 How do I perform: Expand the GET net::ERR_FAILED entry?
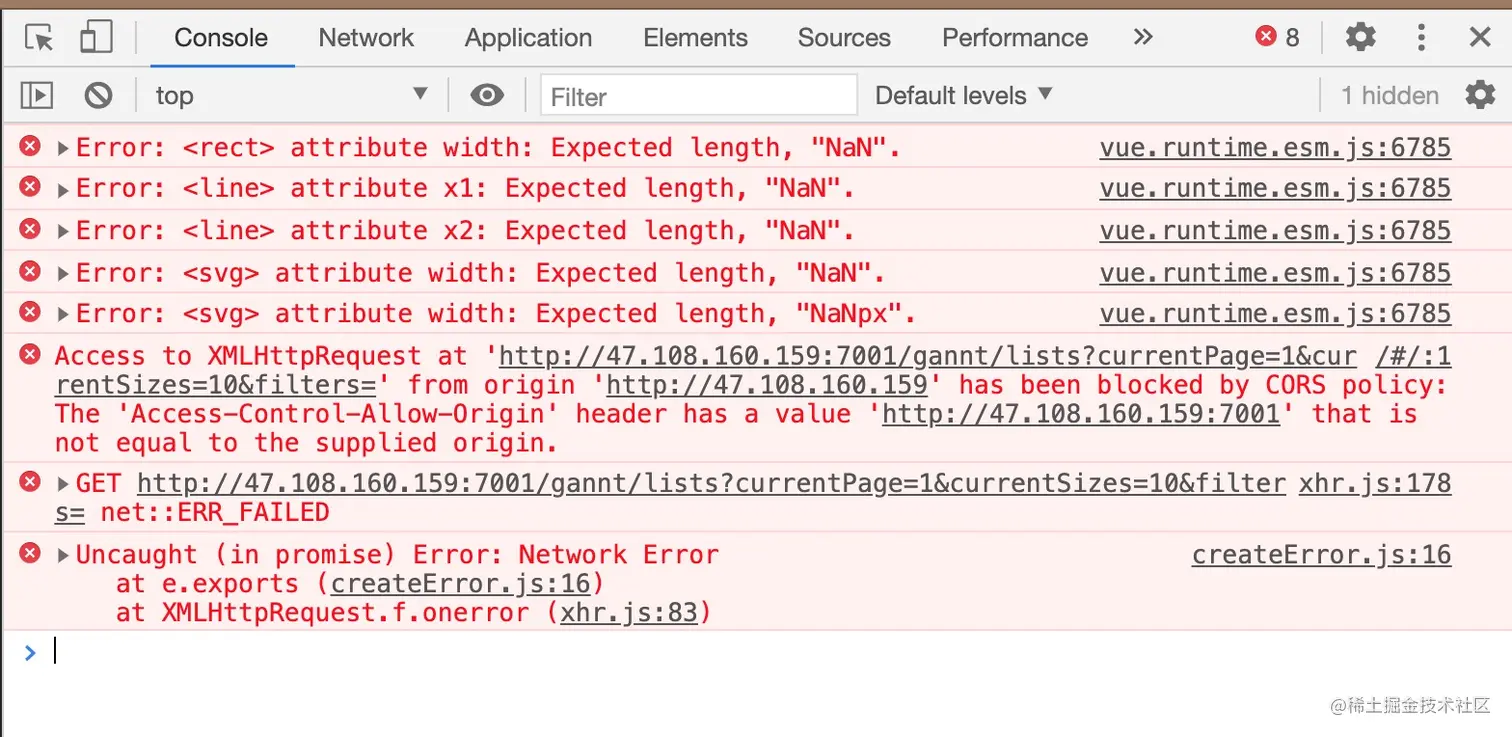point(63,485)
